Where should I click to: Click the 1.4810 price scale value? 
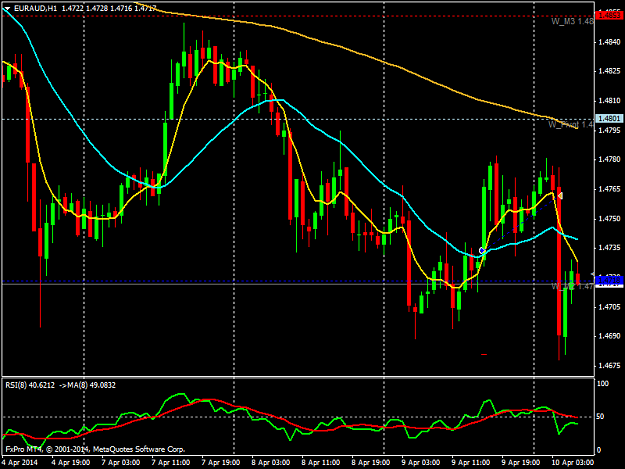[609, 101]
